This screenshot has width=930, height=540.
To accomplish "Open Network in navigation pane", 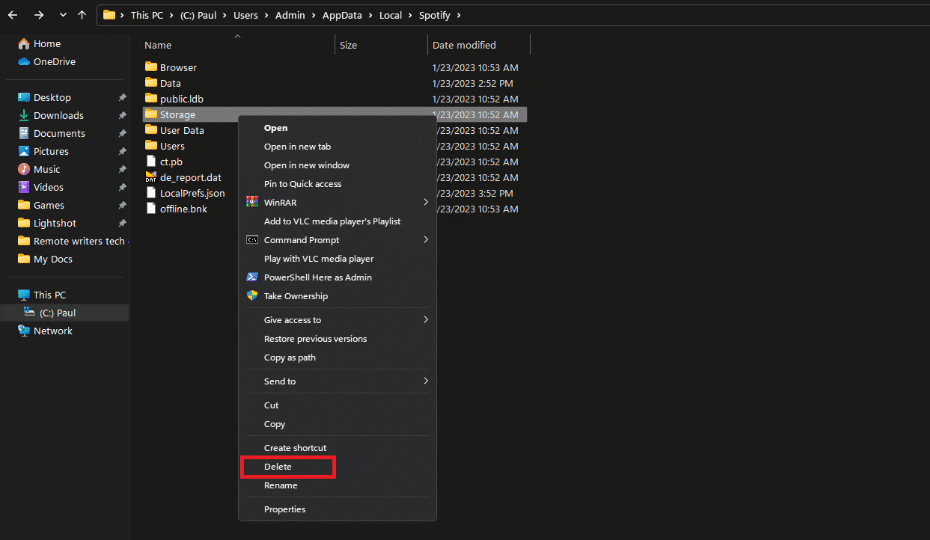I will pyautogui.click(x=45, y=331).
